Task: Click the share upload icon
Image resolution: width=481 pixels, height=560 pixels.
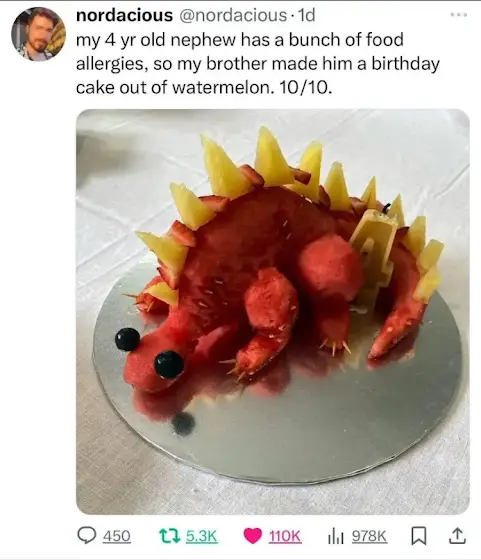Action: tap(458, 536)
